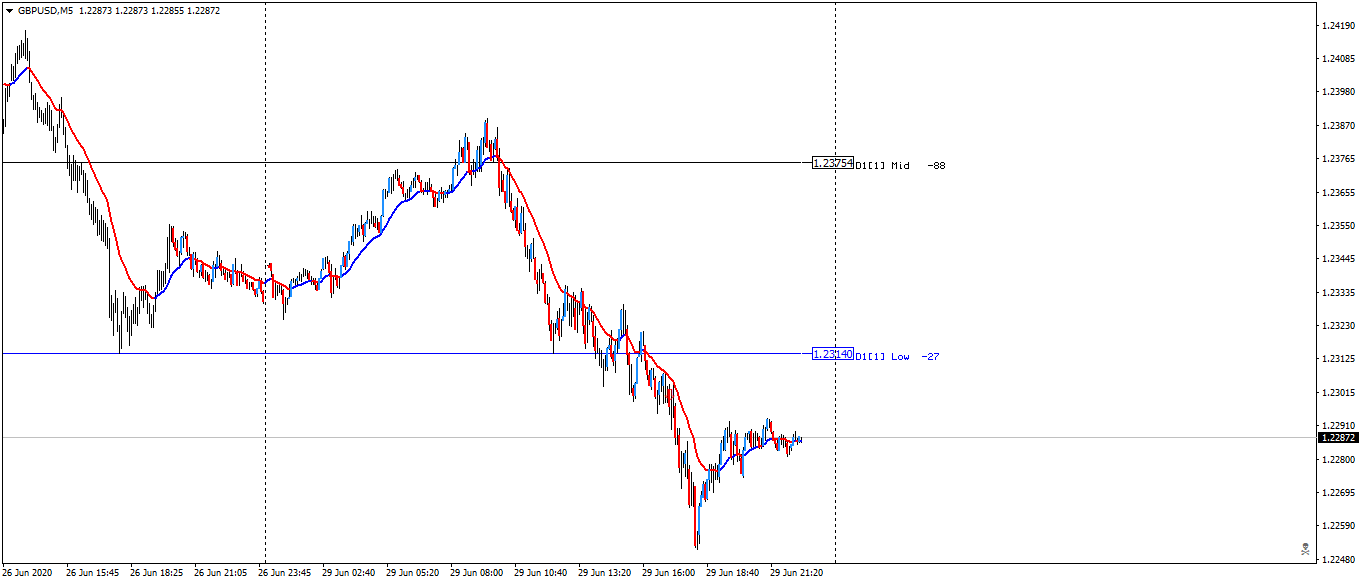Viewport: 1362px width, 584px height.
Task: Click time axis label 29 Jun 18:40
Action: (x=733, y=573)
